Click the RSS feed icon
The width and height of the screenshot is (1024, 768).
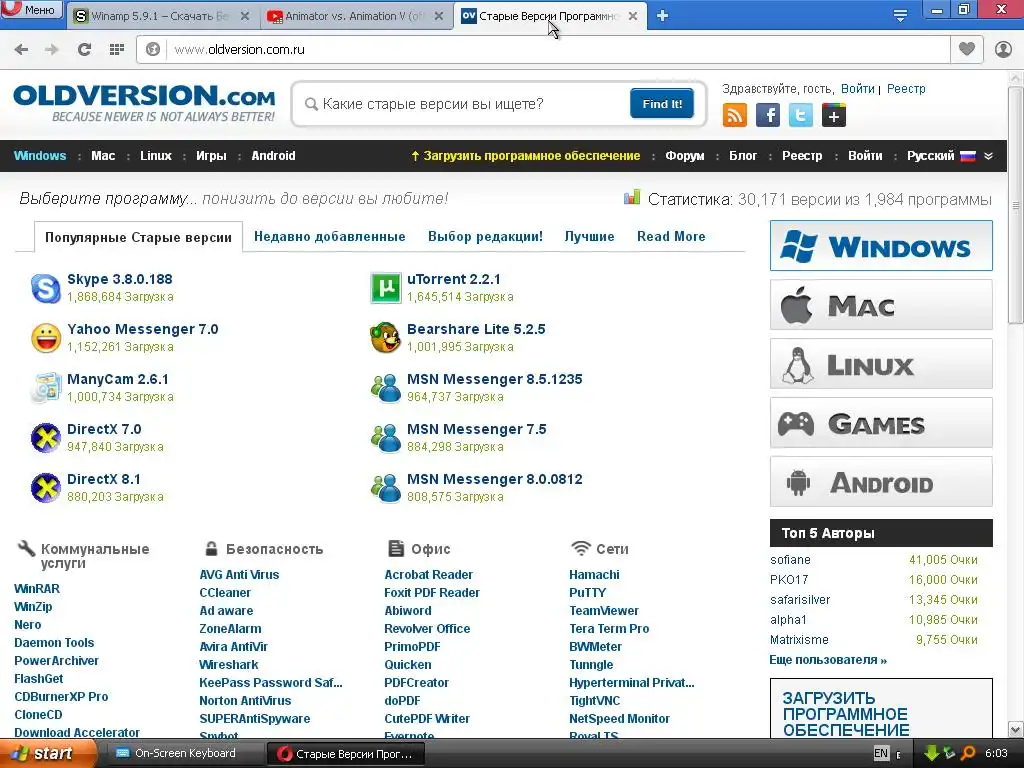tap(735, 116)
